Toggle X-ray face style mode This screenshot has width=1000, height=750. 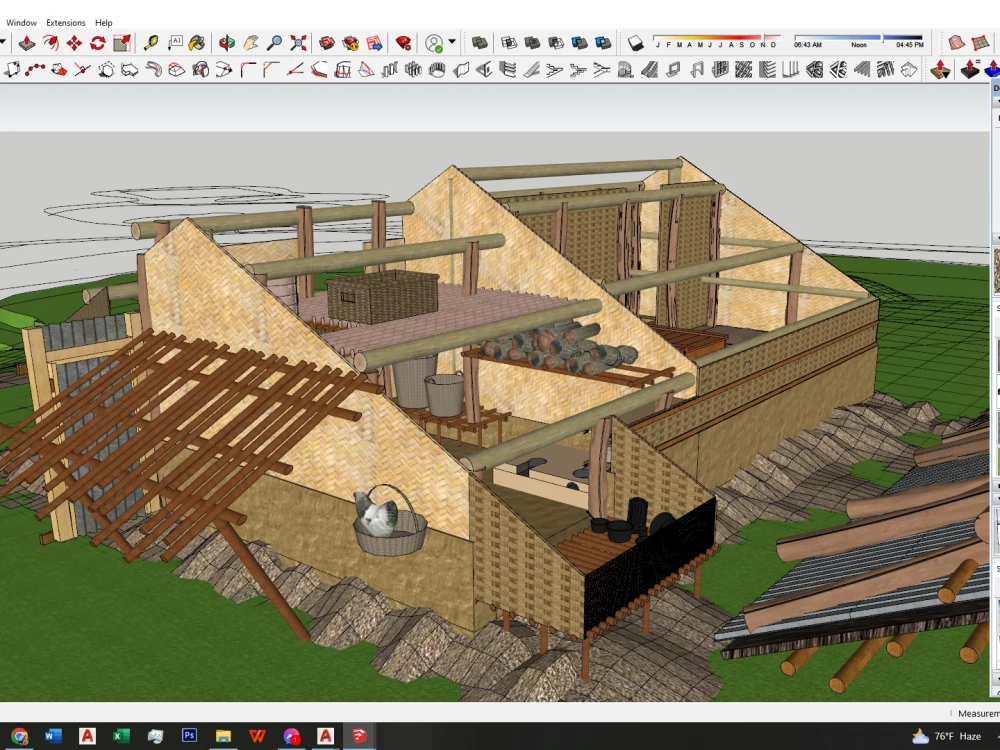(x=479, y=43)
